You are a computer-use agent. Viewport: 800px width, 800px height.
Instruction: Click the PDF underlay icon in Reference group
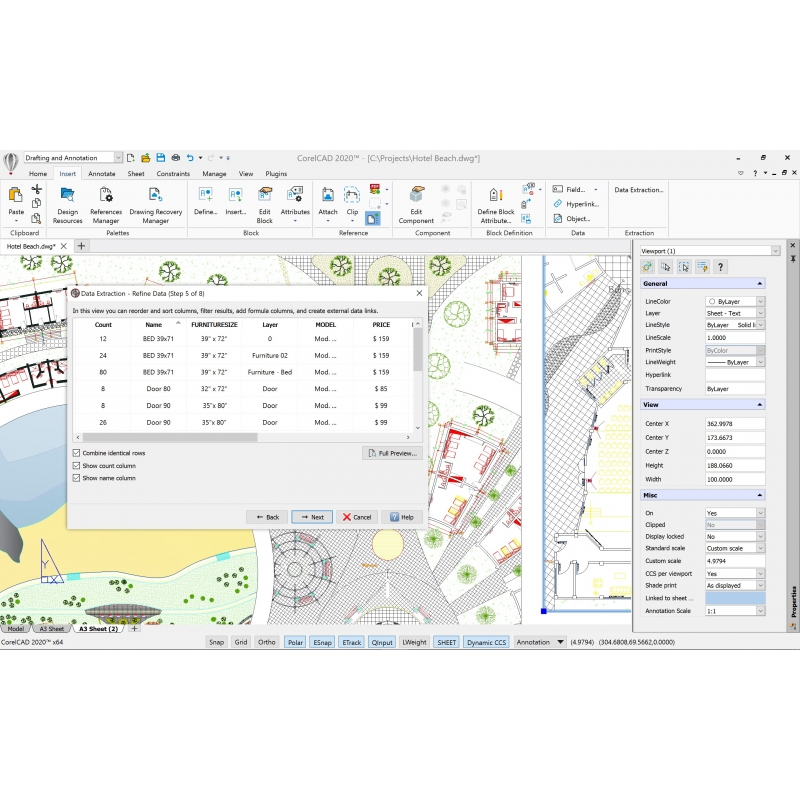click(375, 189)
